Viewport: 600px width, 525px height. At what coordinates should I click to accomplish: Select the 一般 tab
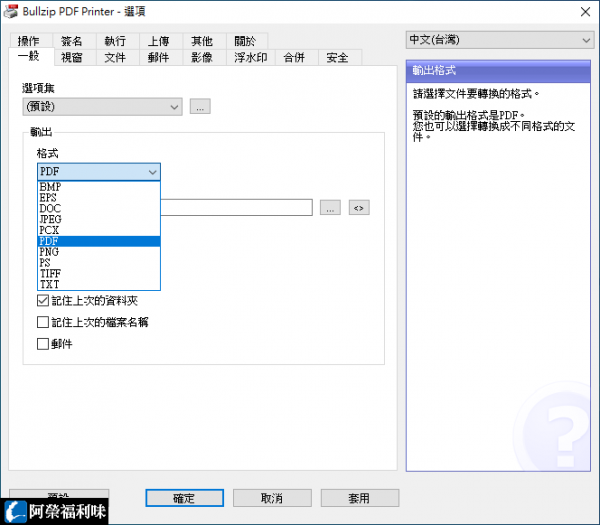pos(30,56)
